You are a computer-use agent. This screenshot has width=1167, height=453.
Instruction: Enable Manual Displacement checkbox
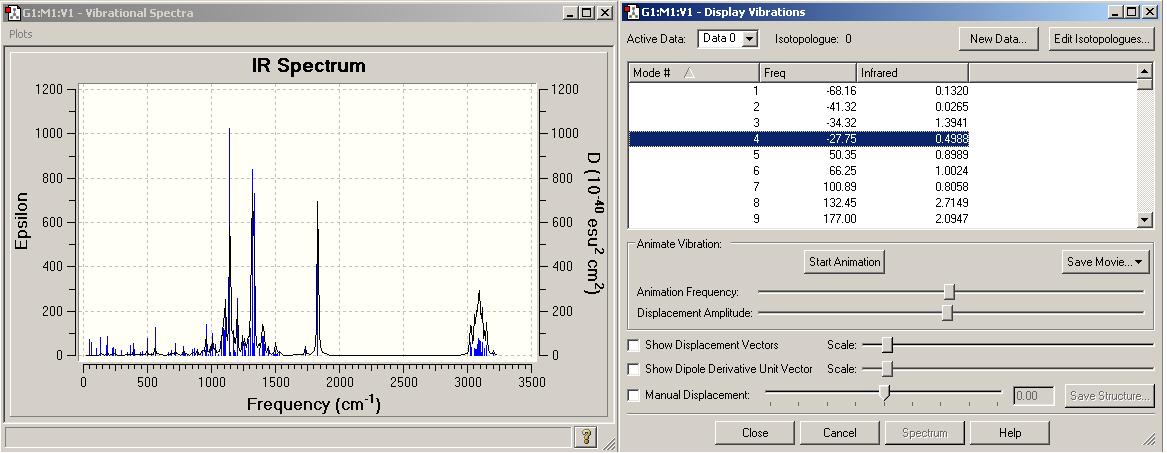(633, 396)
